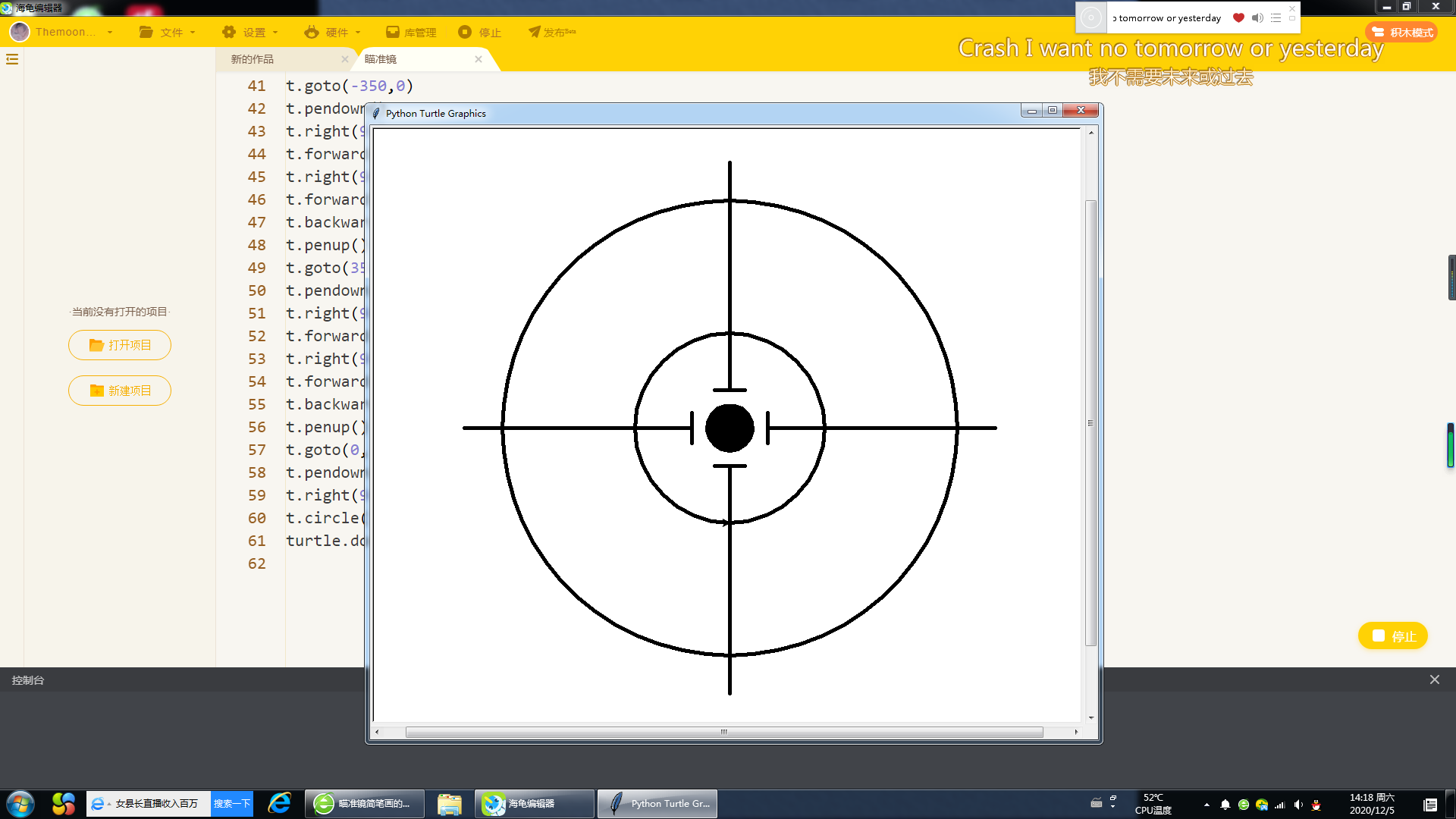Expand the 硬件 dropdown arrow
Image resolution: width=1456 pixels, height=819 pixels.
358,33
